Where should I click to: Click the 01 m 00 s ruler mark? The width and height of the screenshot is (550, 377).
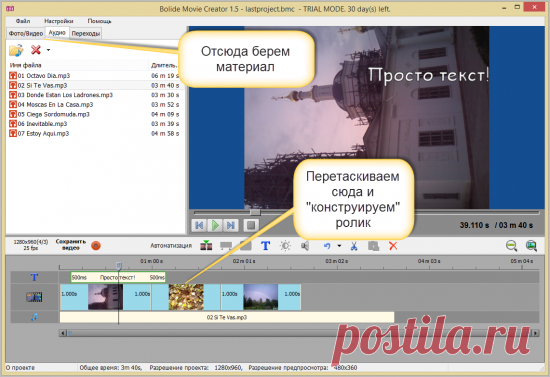[x=151, y=261]
